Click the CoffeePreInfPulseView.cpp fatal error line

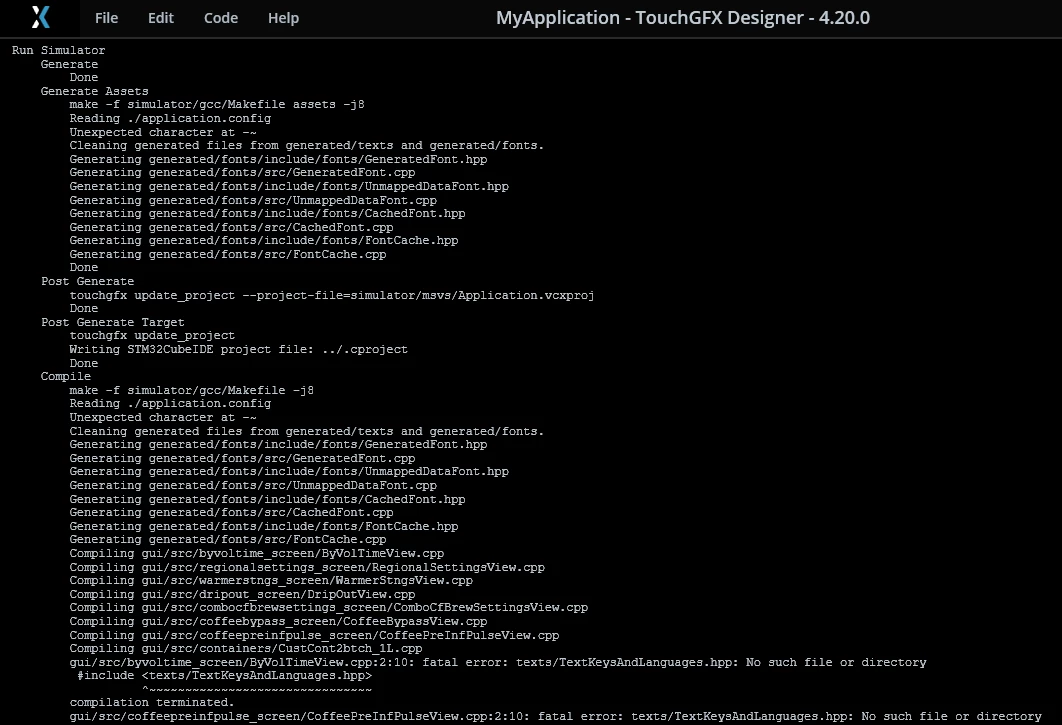pos(555,717)
